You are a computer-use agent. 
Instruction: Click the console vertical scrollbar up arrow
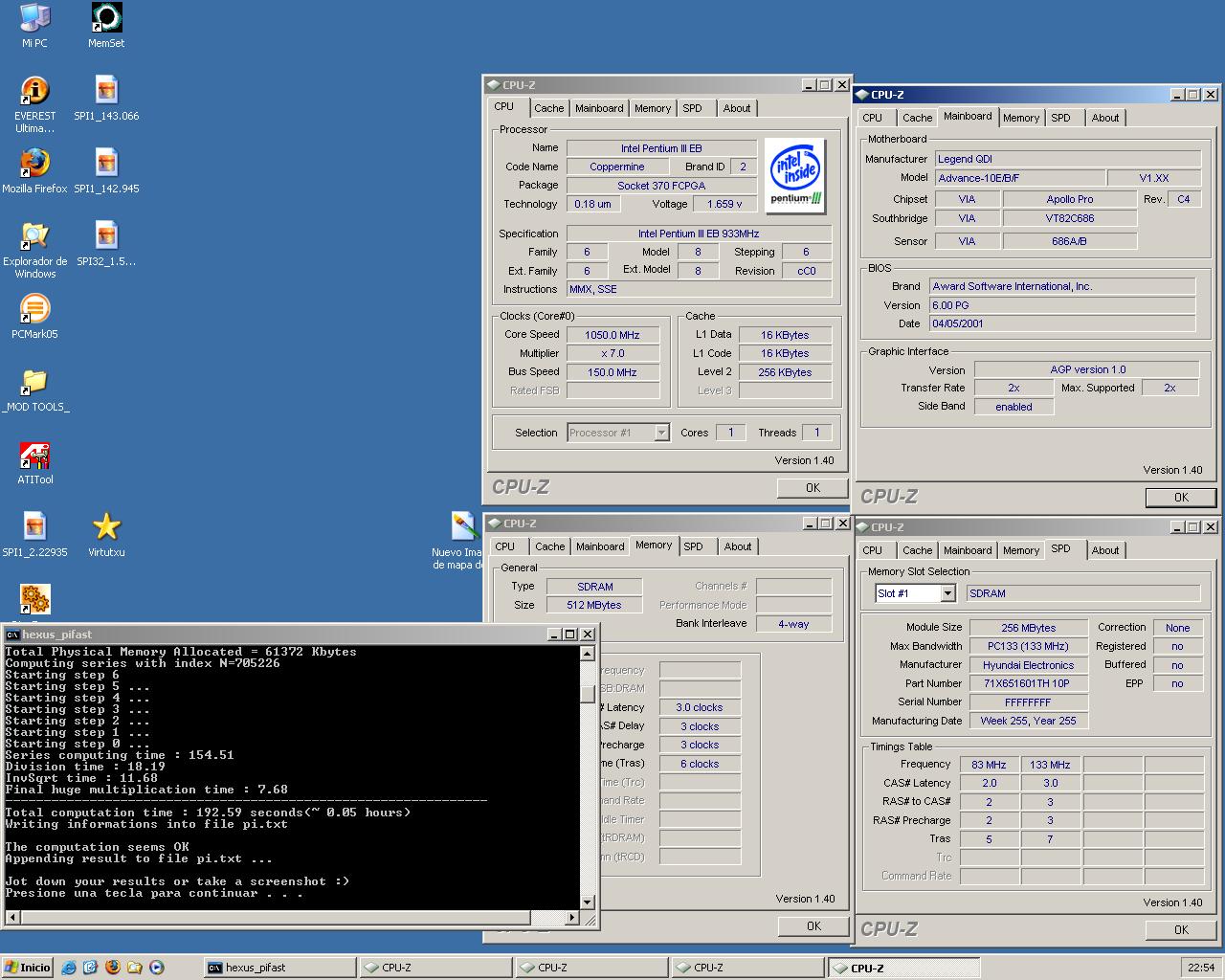[x=588, y=654]
